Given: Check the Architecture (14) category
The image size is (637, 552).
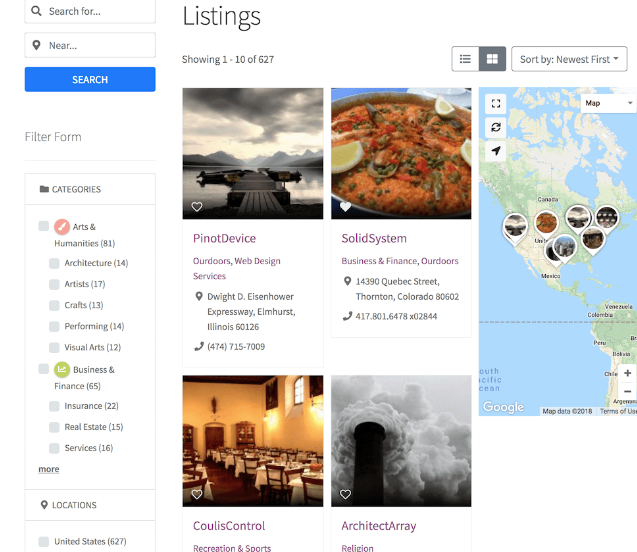Looking at the screenshot, I should [x=54, y=263].
